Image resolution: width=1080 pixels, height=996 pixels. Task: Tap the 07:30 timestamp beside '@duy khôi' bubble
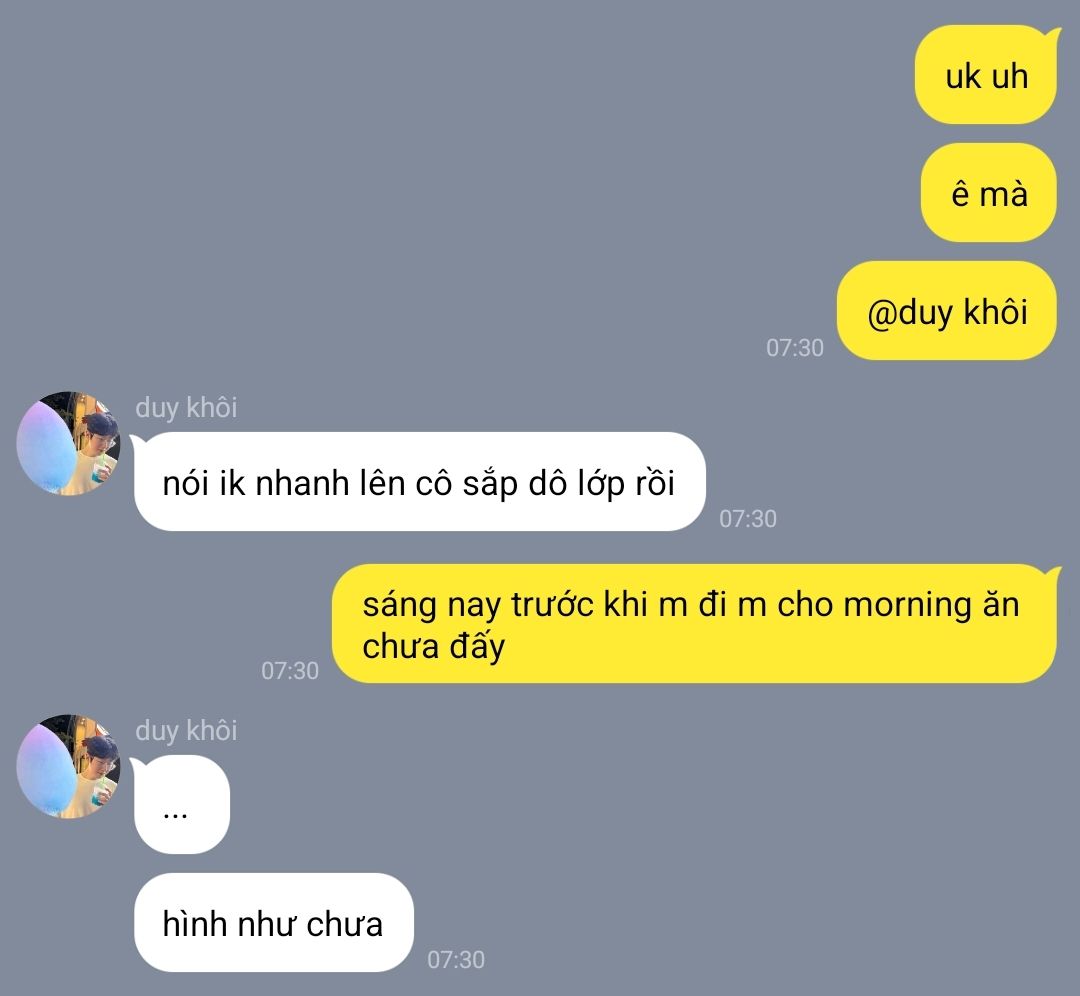pyautogui.click(x=795, y=348)
